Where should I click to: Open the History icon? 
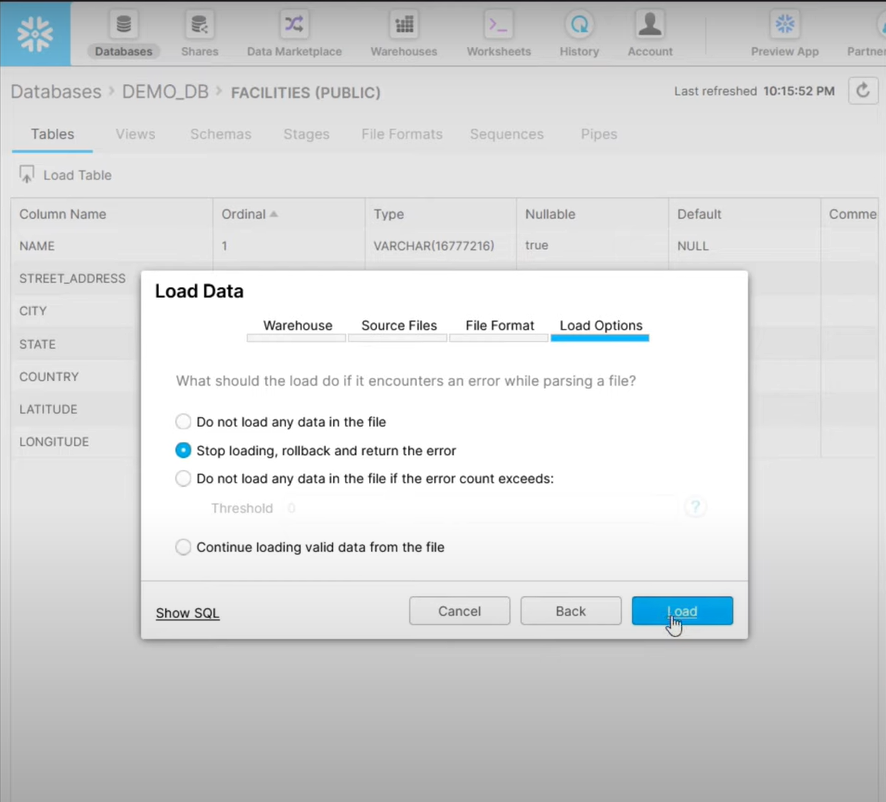pos(579,24)
